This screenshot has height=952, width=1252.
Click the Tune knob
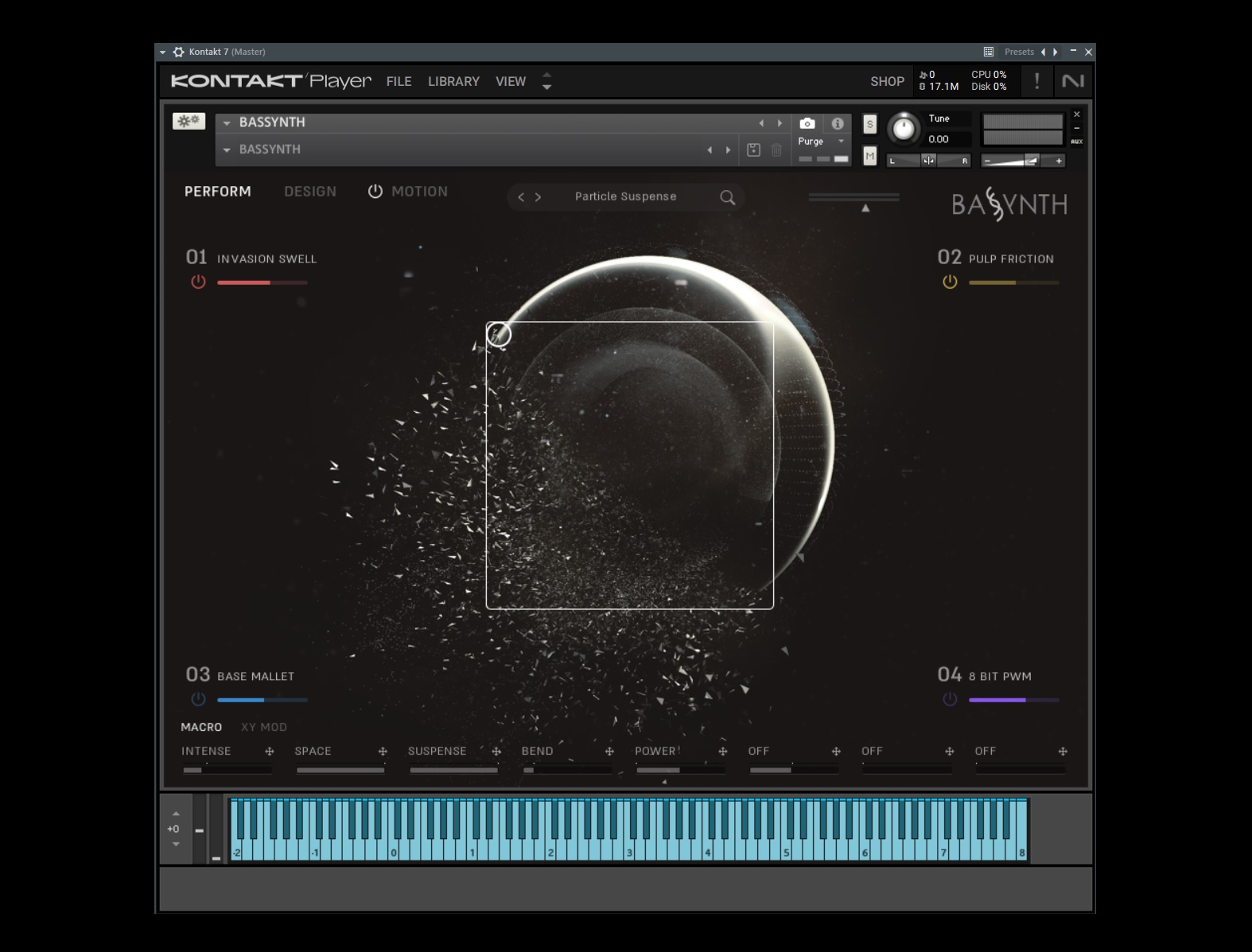pos(903,128)
